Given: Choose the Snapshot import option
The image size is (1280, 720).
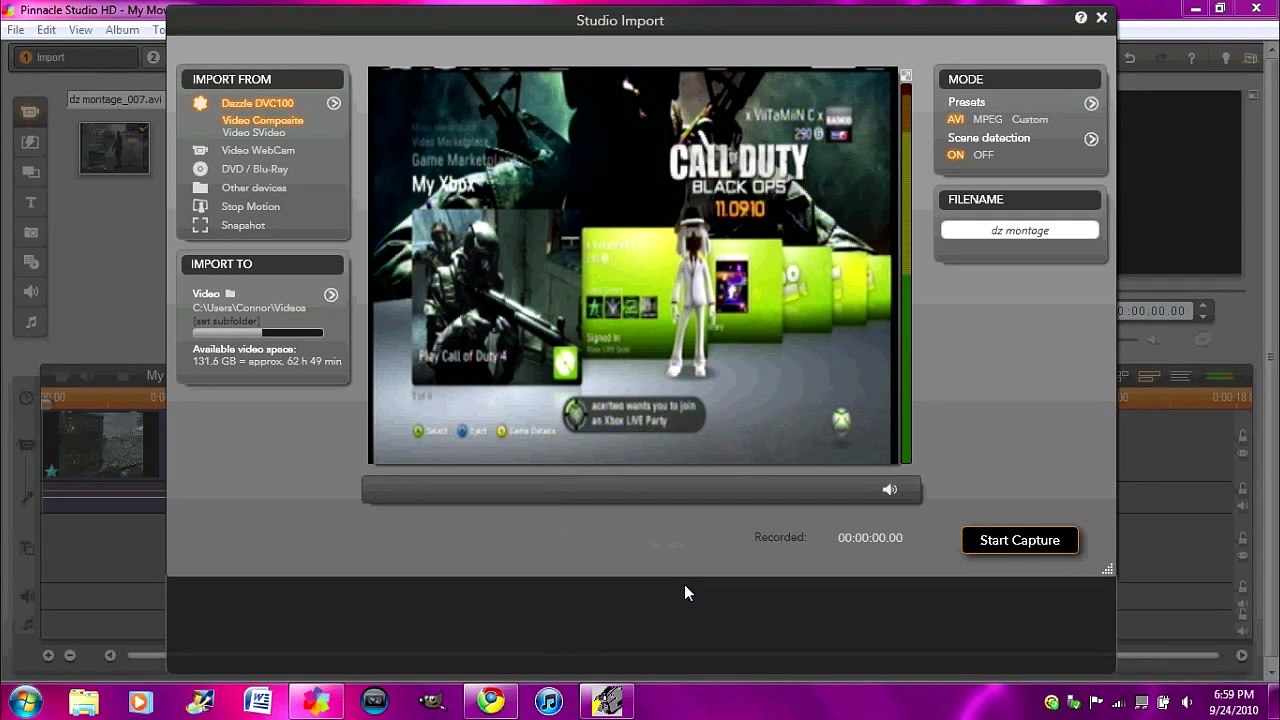Looking at the screenshot, I should (243, 226).
